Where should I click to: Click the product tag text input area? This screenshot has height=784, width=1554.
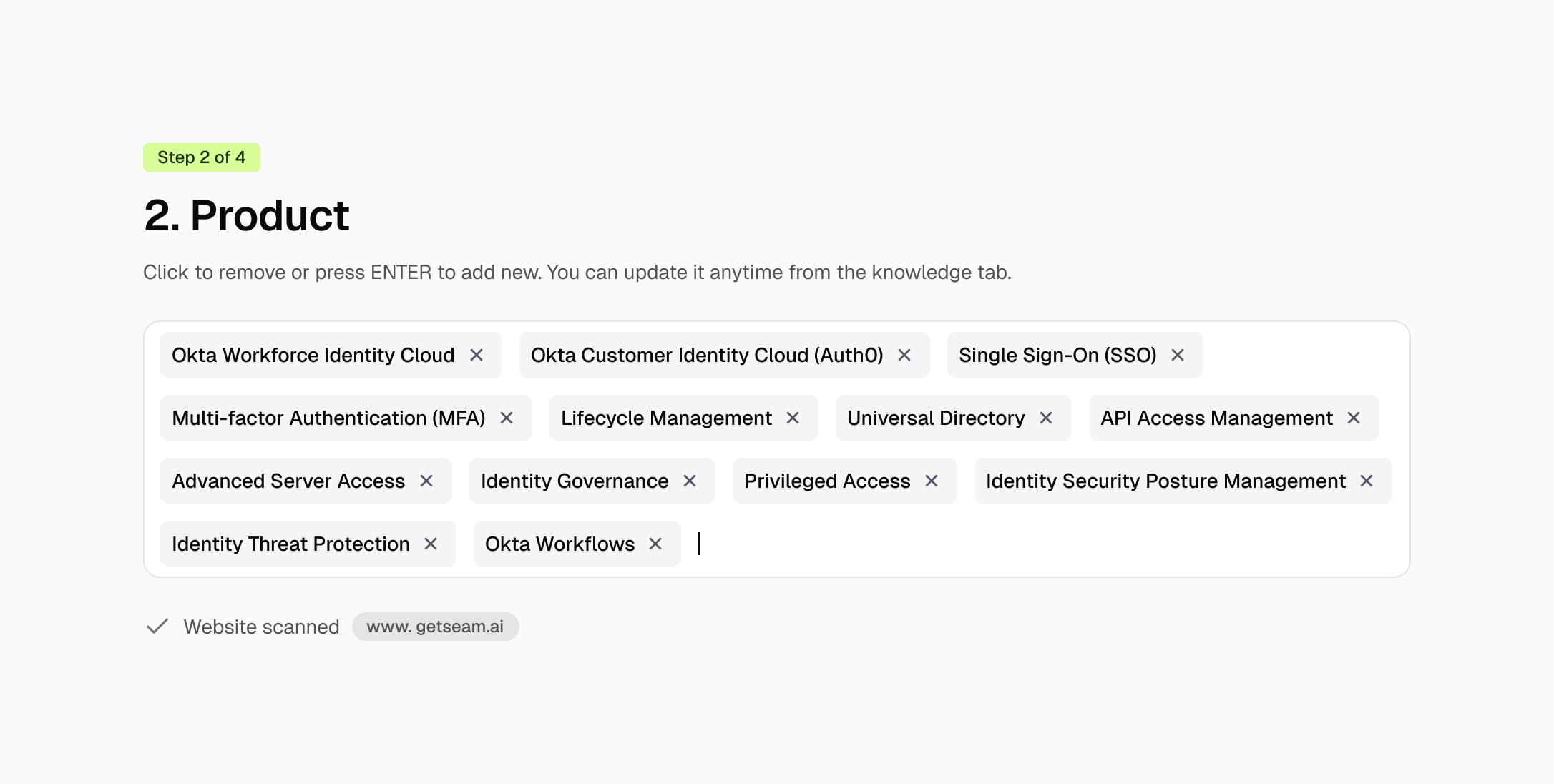[x=1002, y=544]
